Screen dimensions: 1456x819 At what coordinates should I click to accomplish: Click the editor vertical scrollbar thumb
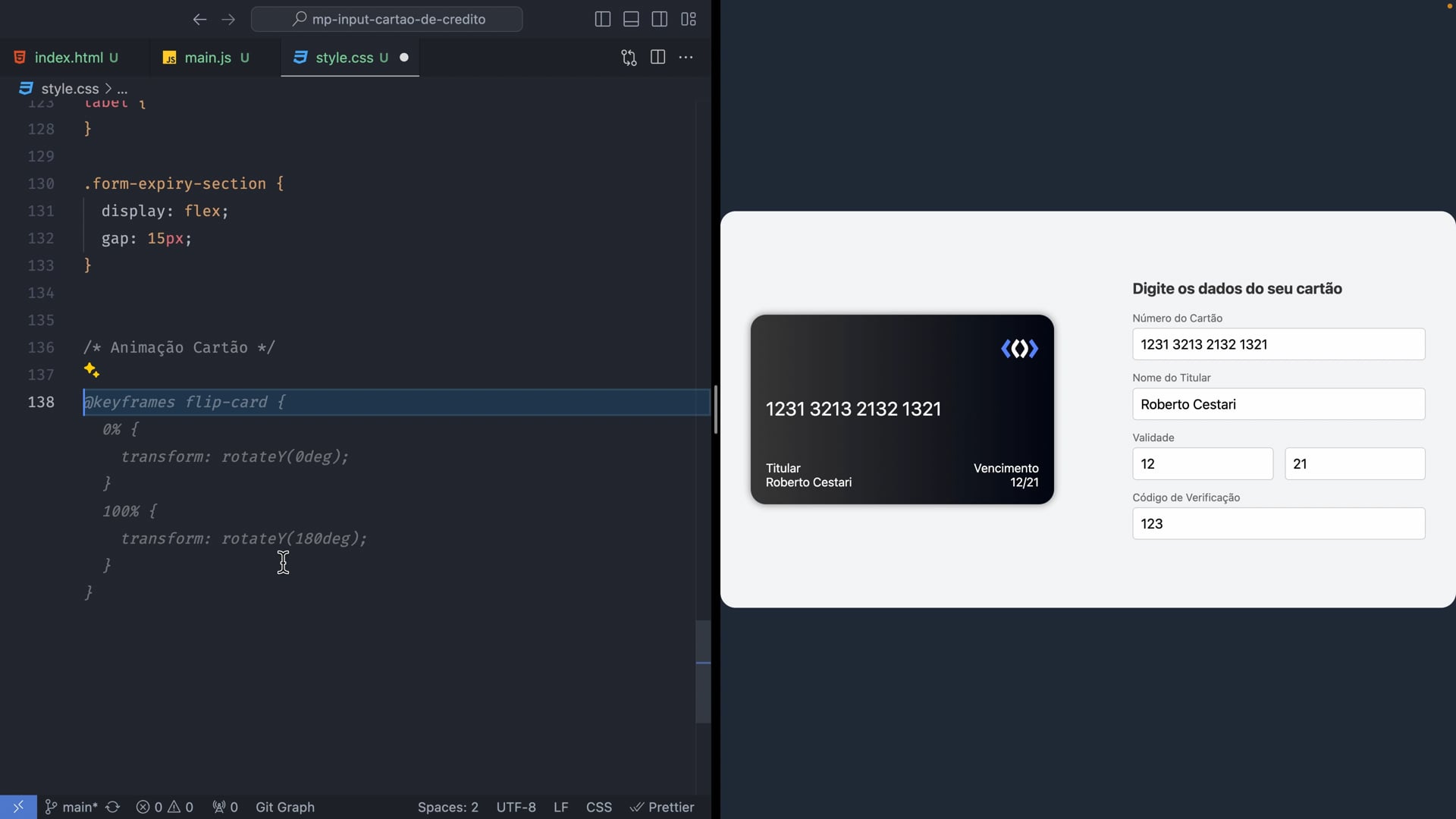[x=703, y=671]
